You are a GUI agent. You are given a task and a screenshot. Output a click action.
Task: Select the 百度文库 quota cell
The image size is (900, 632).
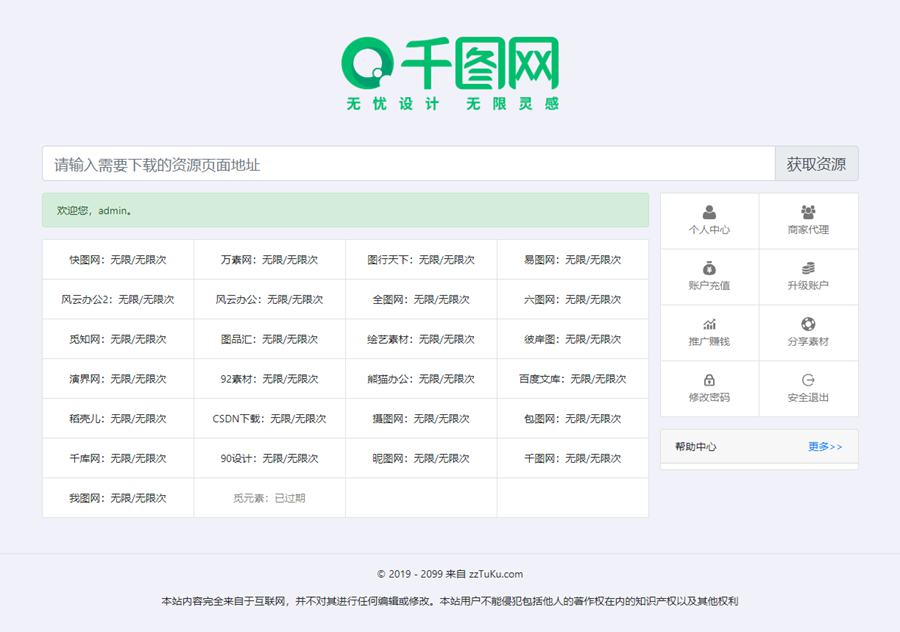572,379
